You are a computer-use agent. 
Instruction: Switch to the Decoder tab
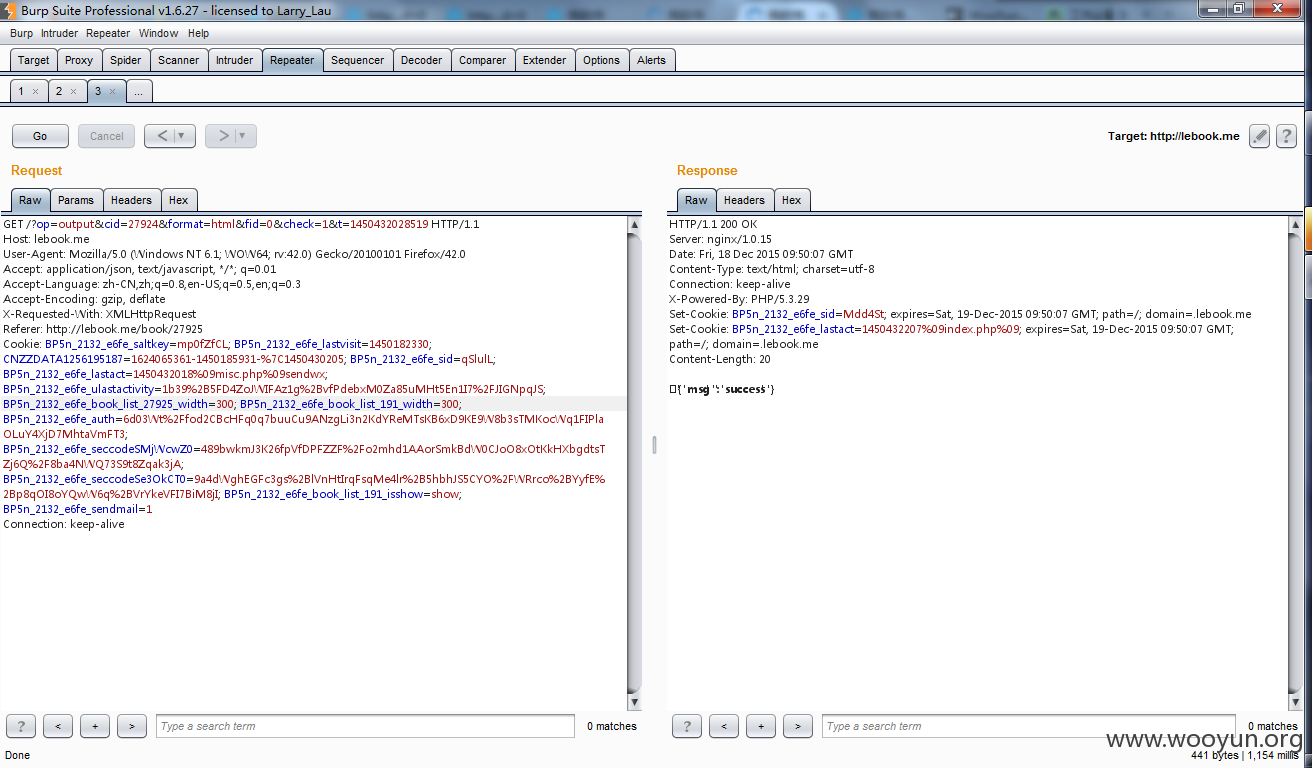pyautogui.click(x=421, y=60)
